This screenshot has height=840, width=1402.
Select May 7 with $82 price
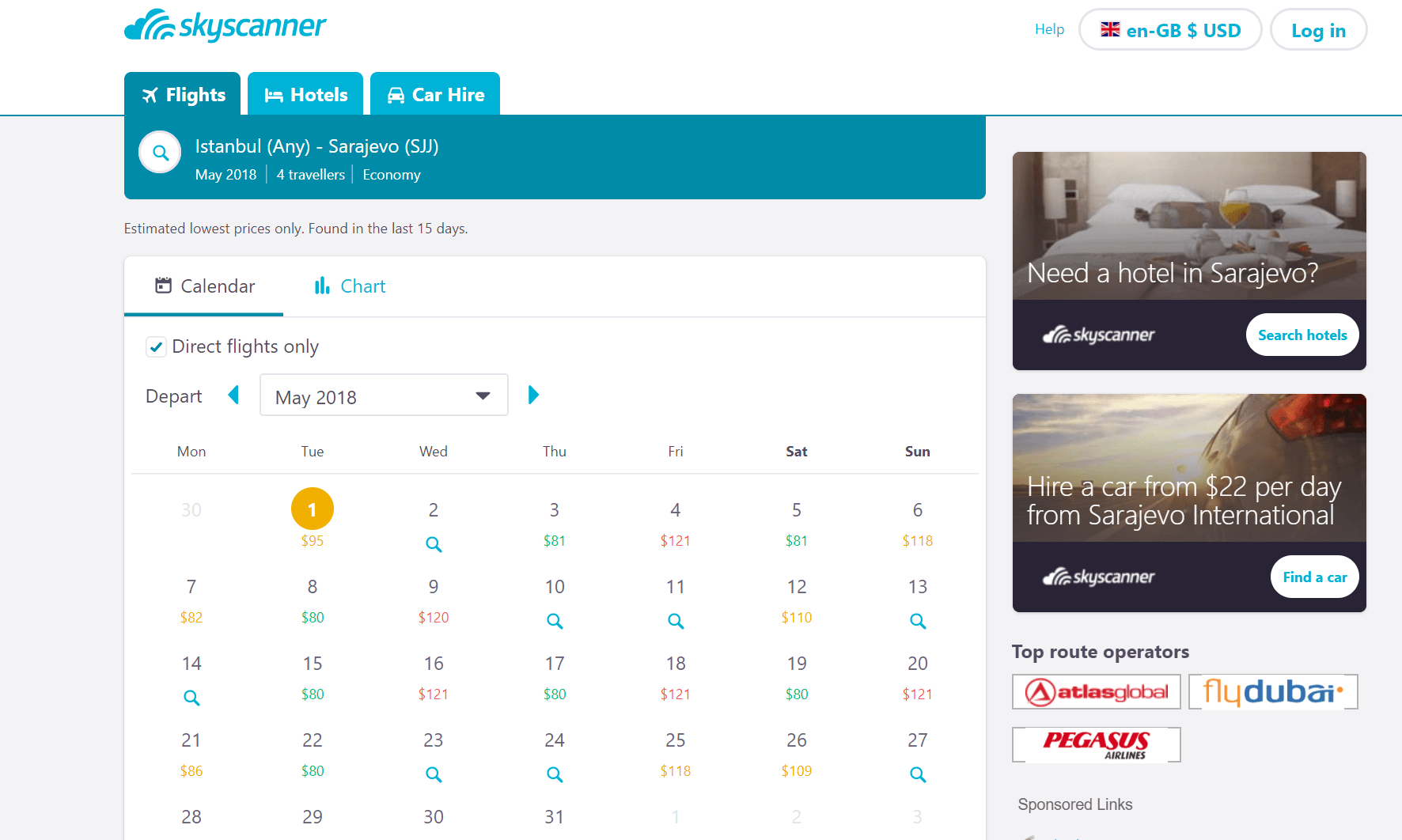[191, 600]
